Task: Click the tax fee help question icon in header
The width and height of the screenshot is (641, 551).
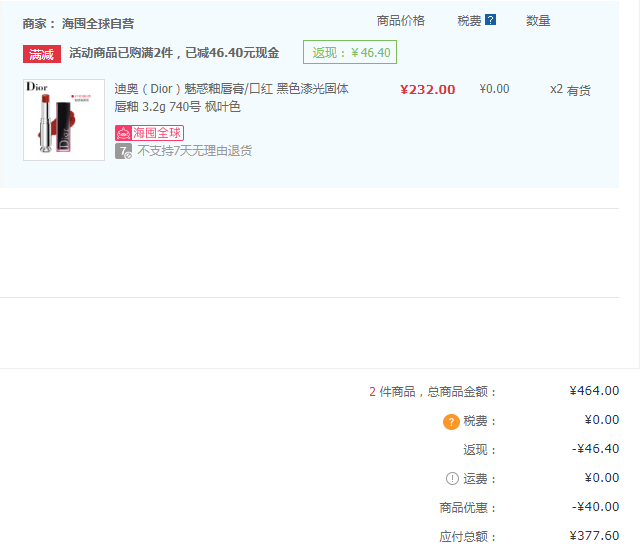Action: click(x=491, y=20)
